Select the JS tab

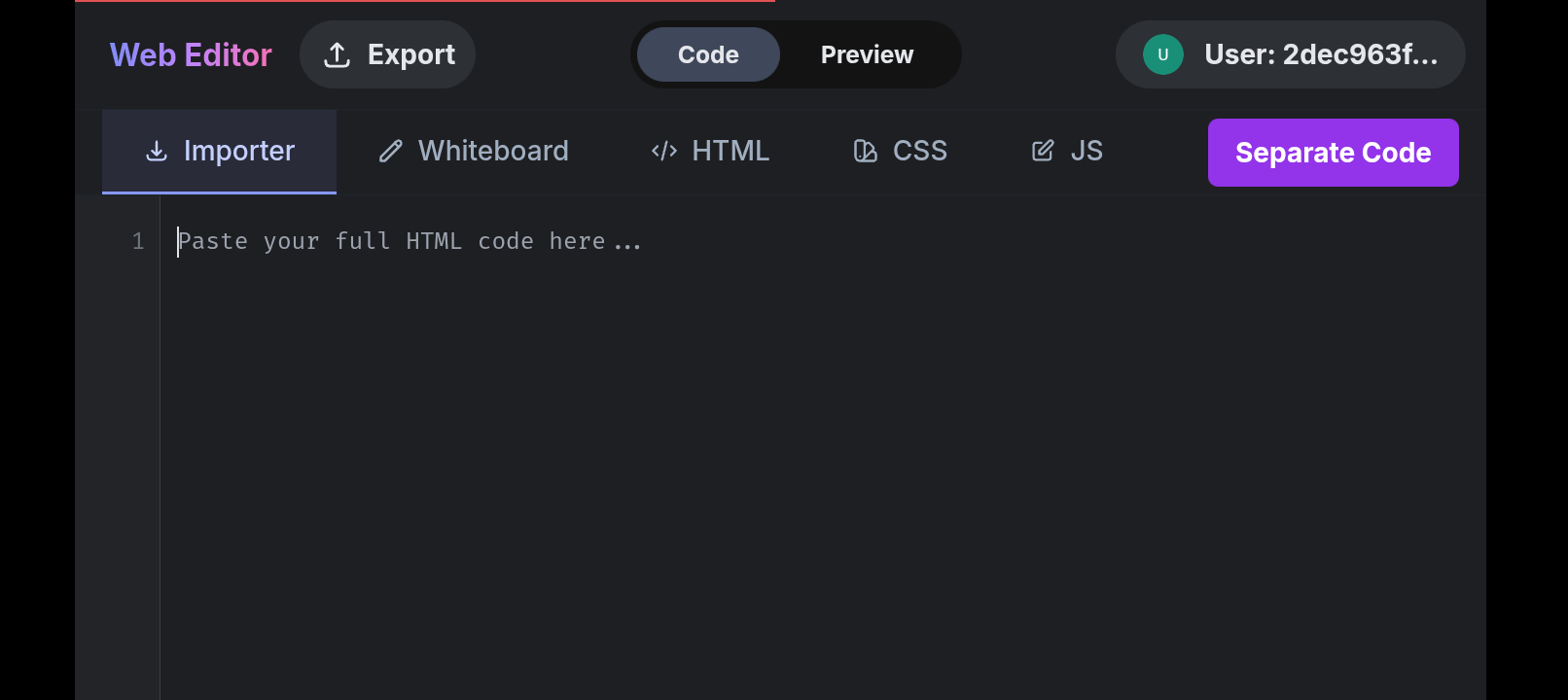tap(1067, 152)
